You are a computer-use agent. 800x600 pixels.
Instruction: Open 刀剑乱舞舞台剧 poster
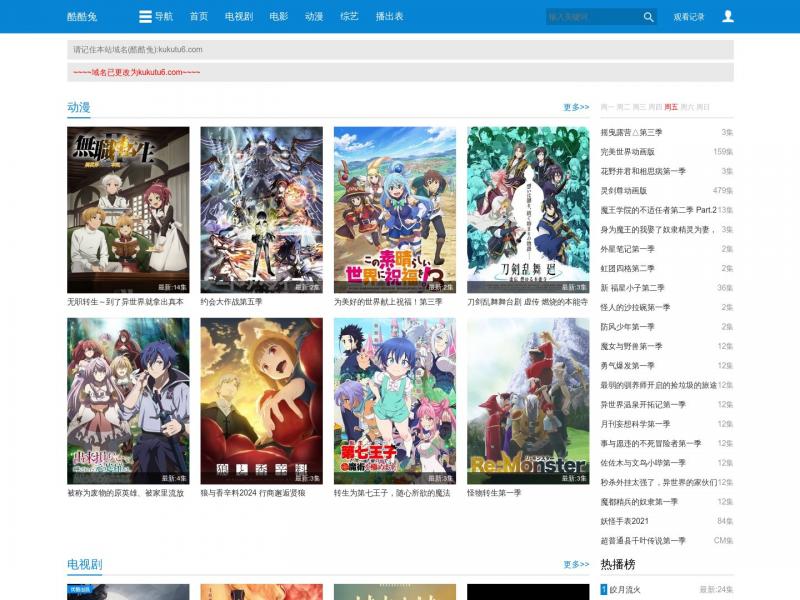pyautogui.click(x=528, y=210)
